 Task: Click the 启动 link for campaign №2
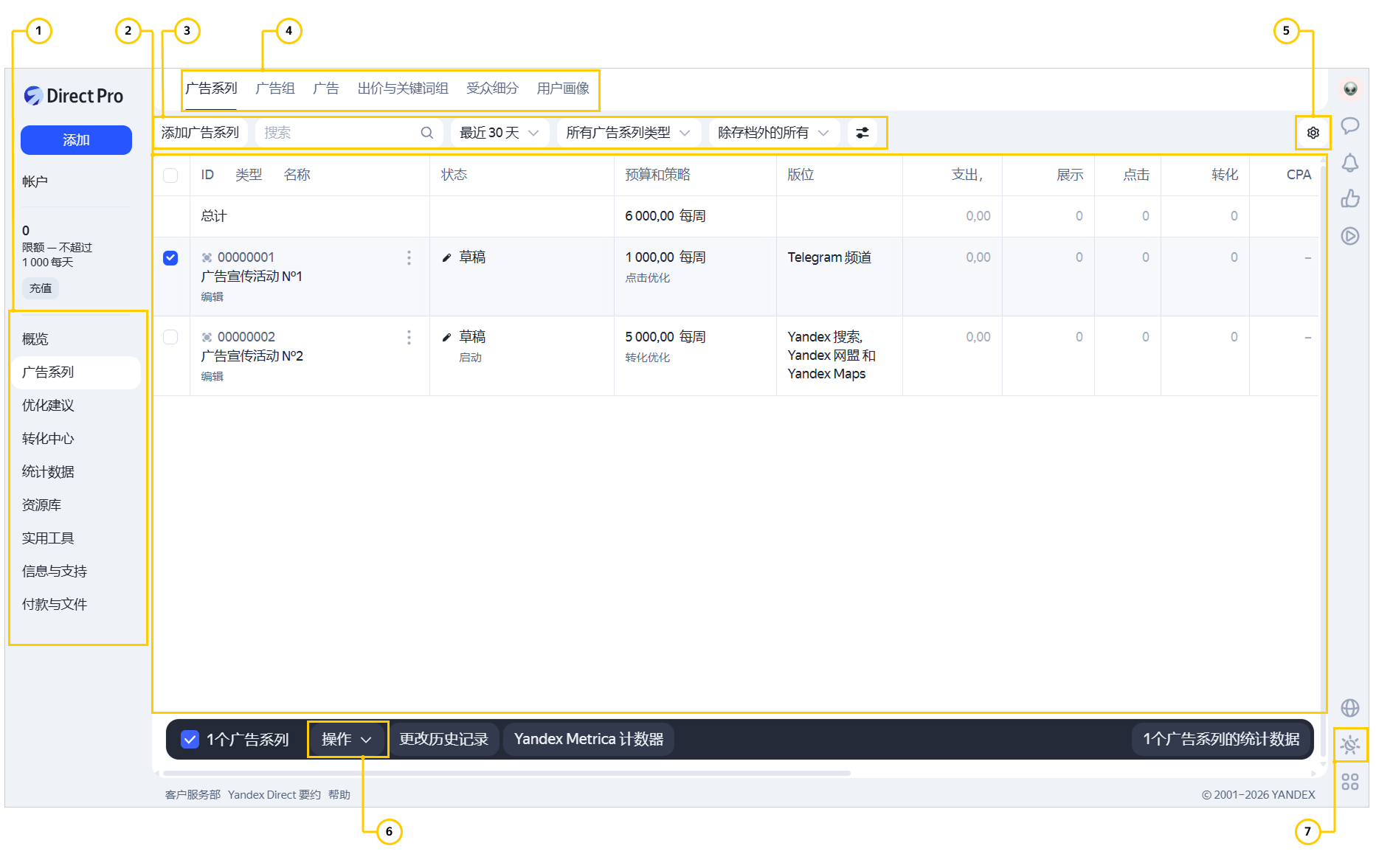470,358
